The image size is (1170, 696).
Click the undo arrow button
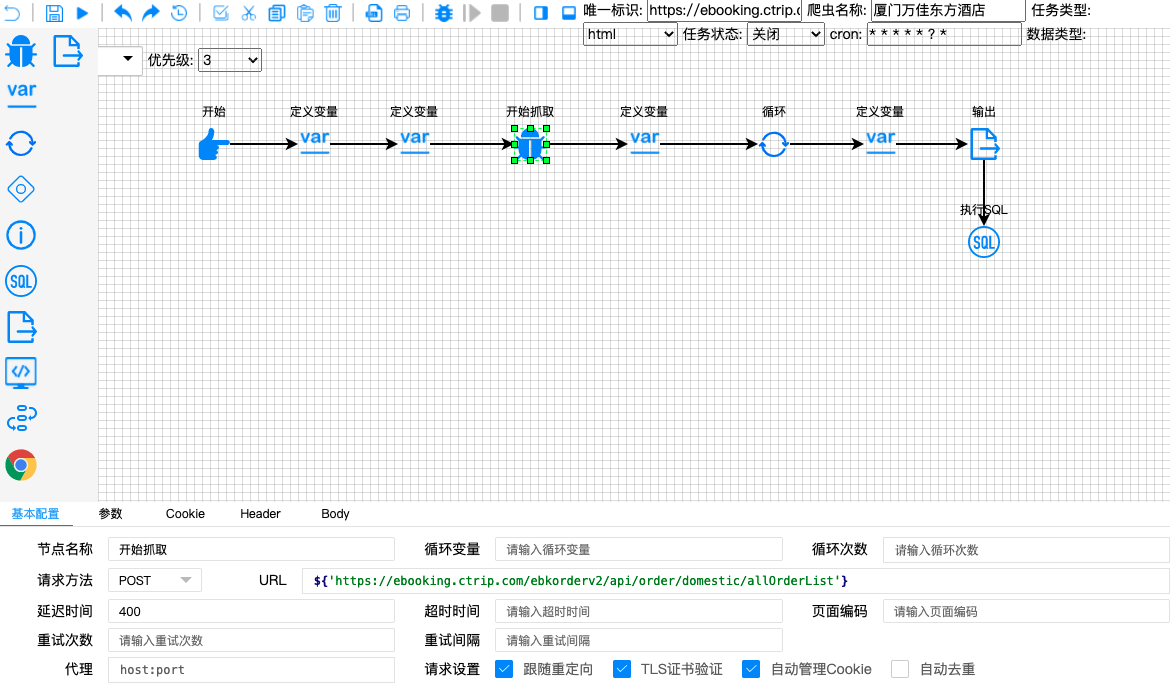point(122,13)
